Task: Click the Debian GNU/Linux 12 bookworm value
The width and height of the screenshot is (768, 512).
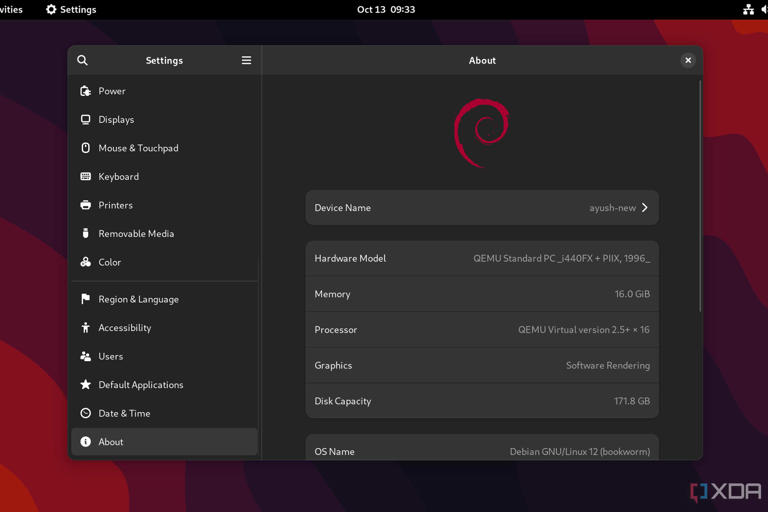Action: [x=580, y=452]
